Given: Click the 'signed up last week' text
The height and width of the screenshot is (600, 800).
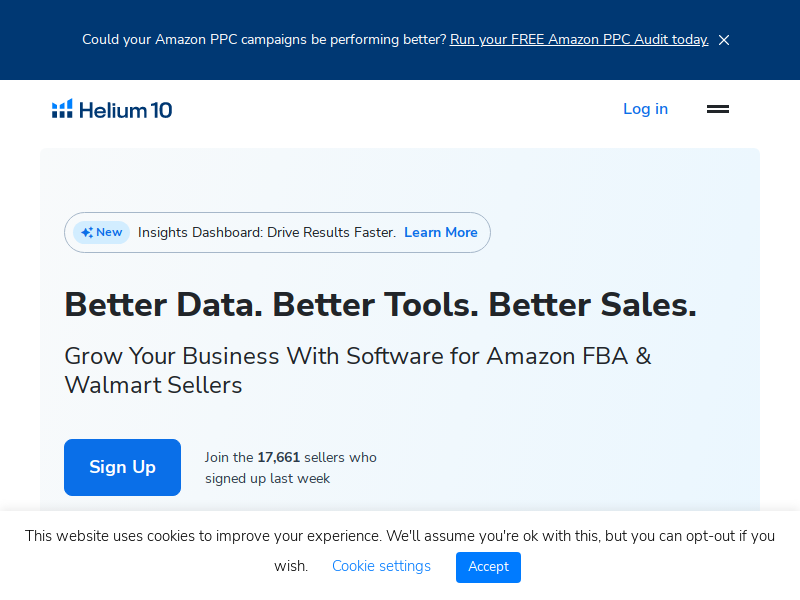Looking at the screenshot, I should 267,479.
